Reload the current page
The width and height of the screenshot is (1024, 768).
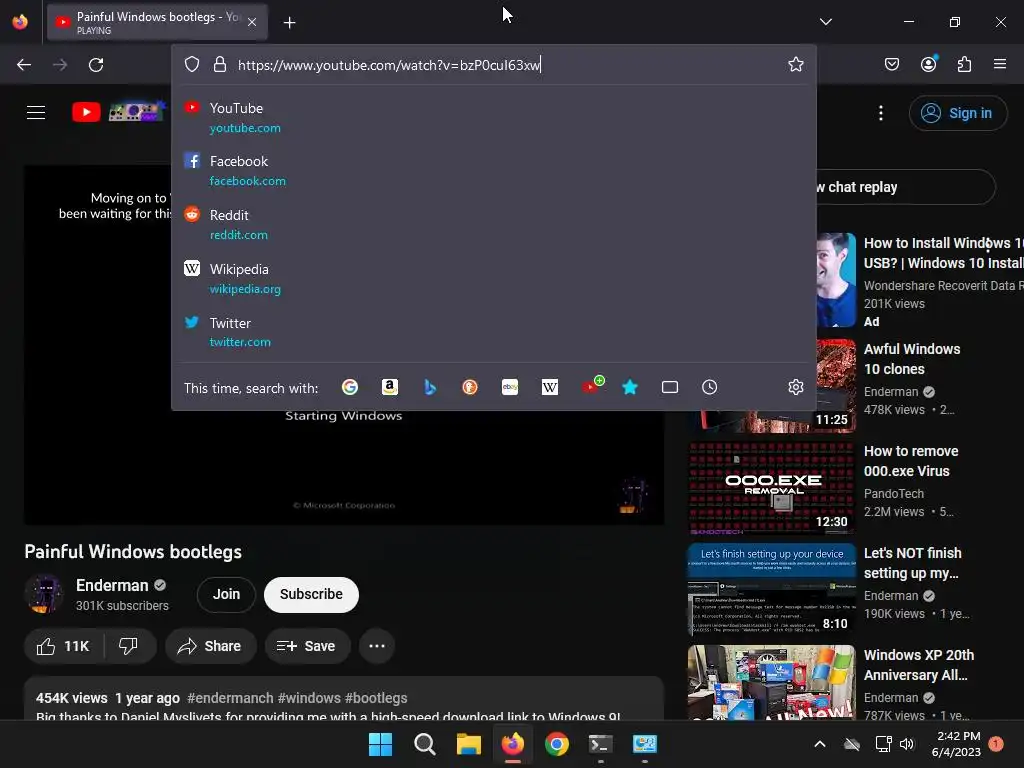(96, 65)
